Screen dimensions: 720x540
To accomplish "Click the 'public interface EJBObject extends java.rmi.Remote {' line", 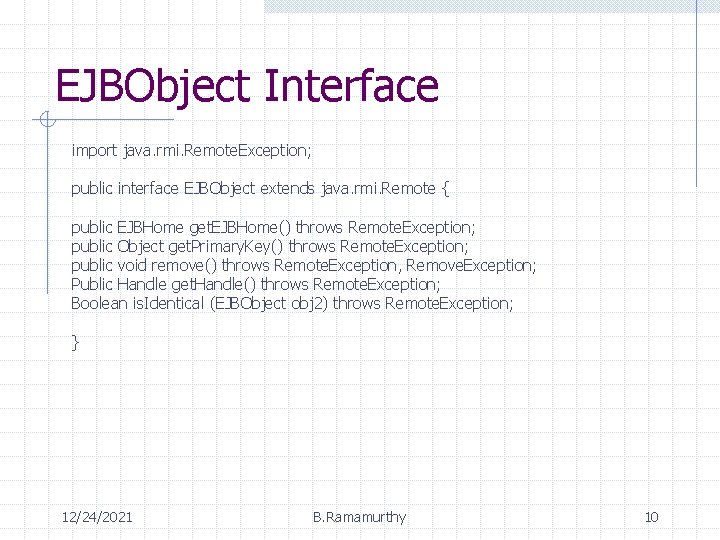I will click(260, 189).
